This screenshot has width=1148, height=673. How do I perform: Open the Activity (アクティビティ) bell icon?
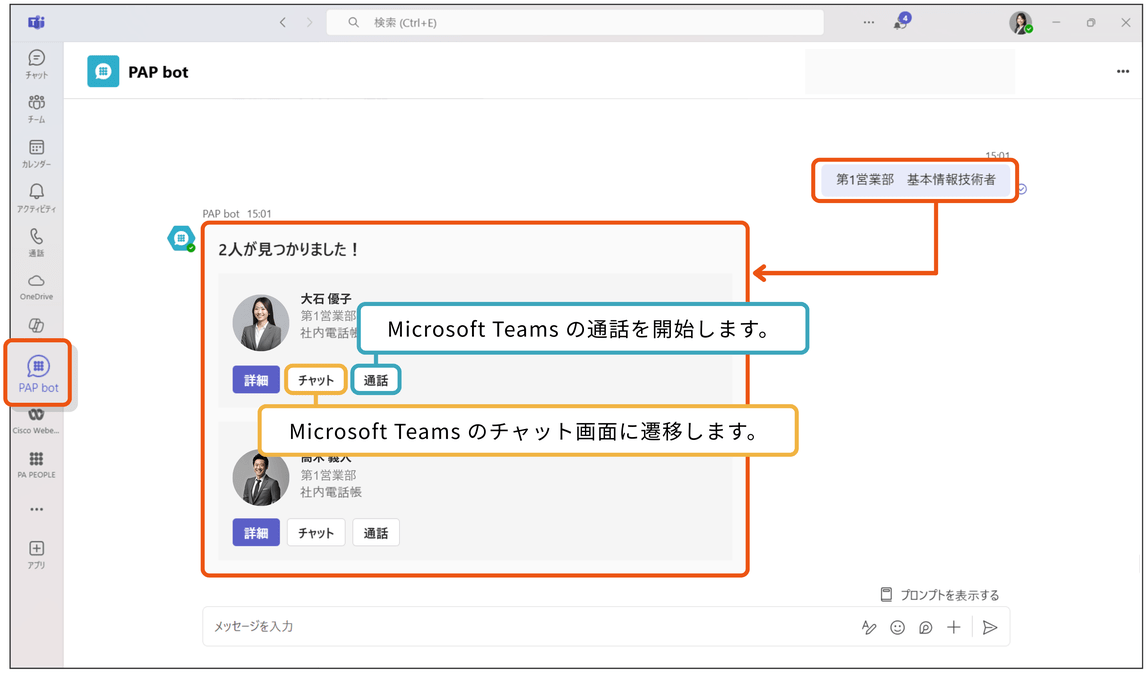(x=37, y=198)
